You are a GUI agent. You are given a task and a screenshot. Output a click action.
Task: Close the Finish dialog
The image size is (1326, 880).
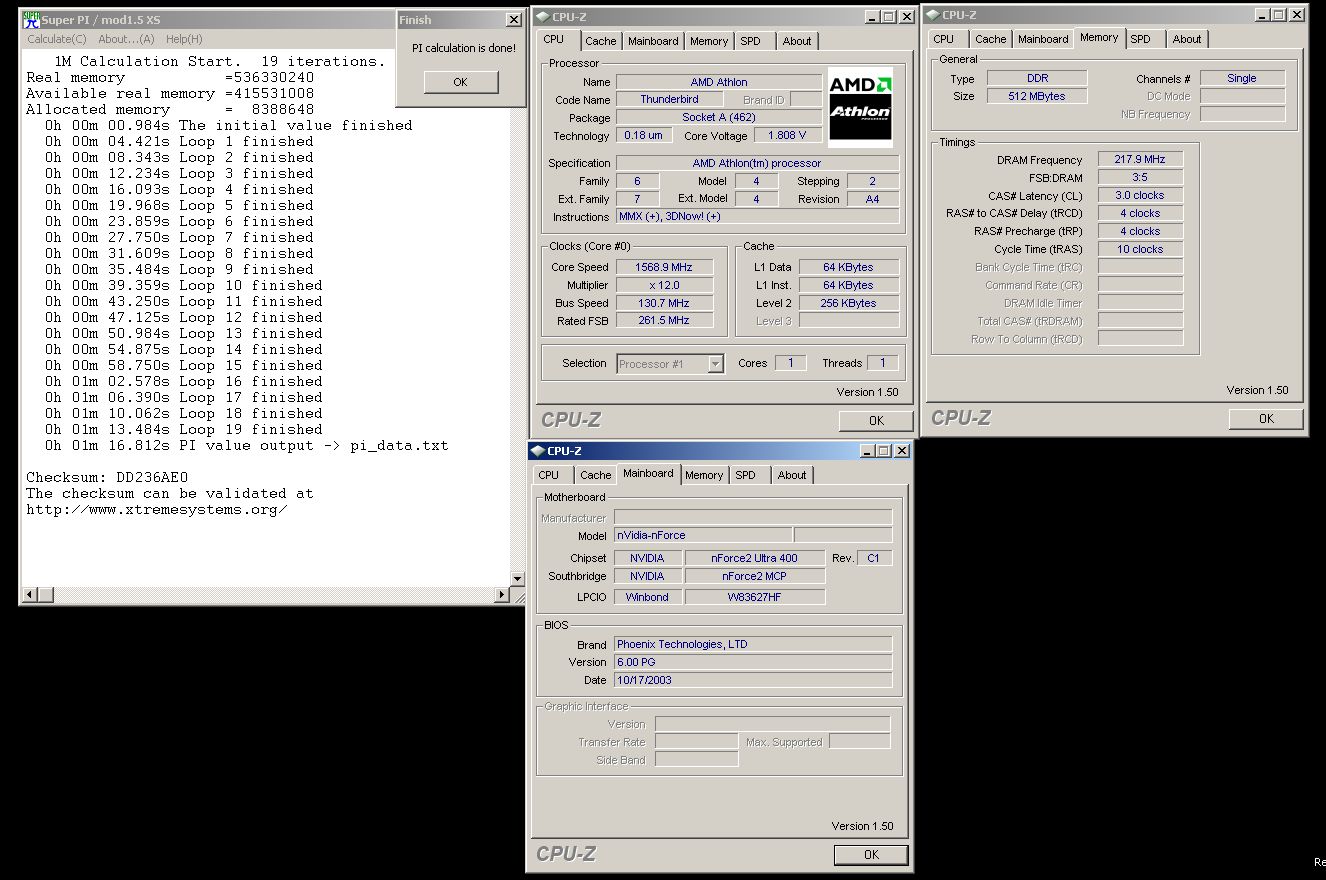513,20
